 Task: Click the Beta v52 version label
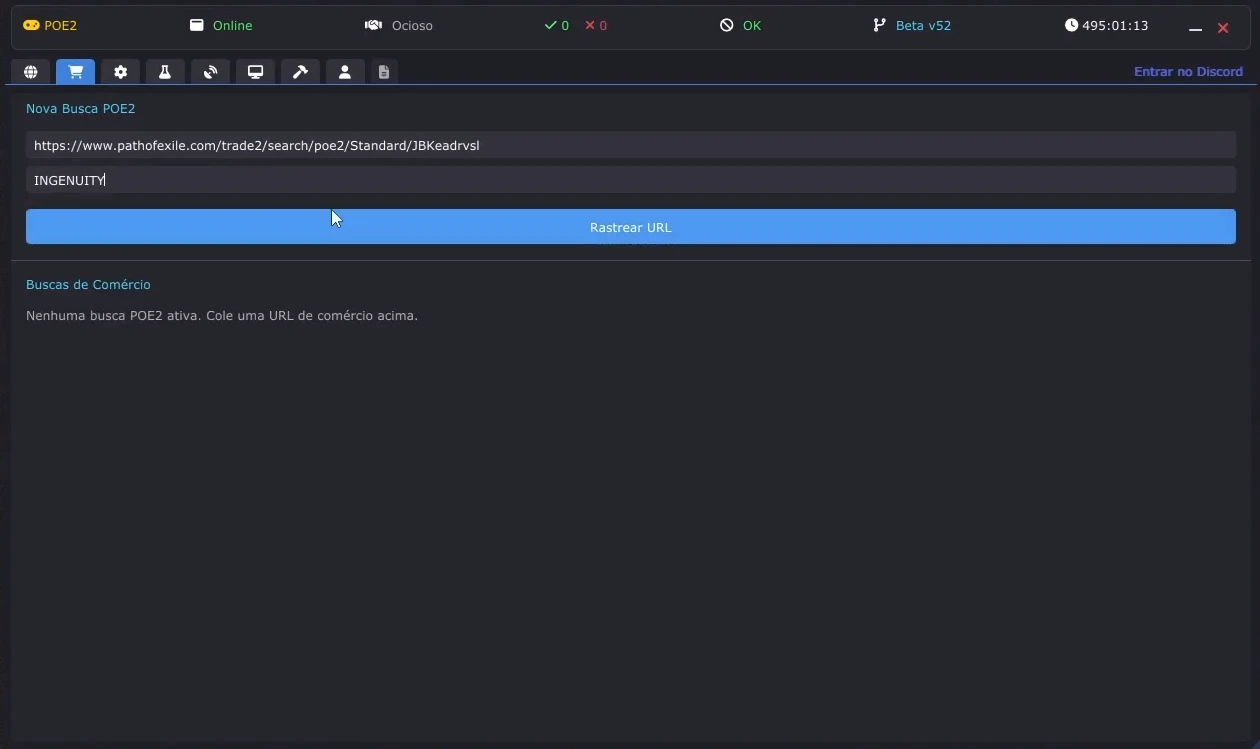tap(912, 26)
